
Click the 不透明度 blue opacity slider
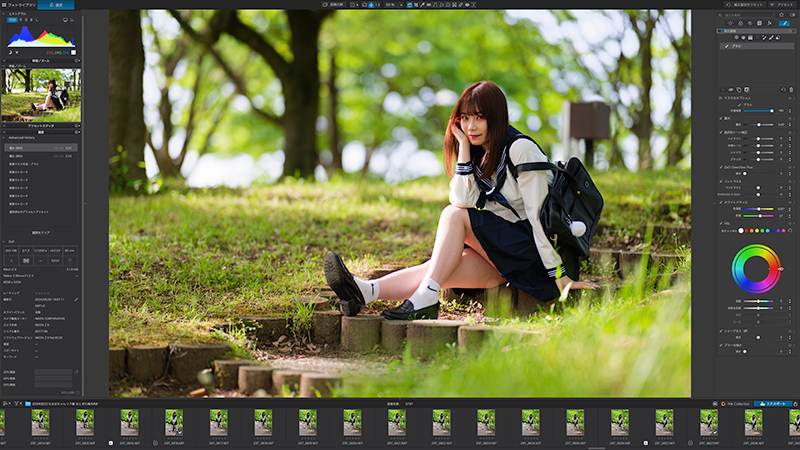point(758,111)
